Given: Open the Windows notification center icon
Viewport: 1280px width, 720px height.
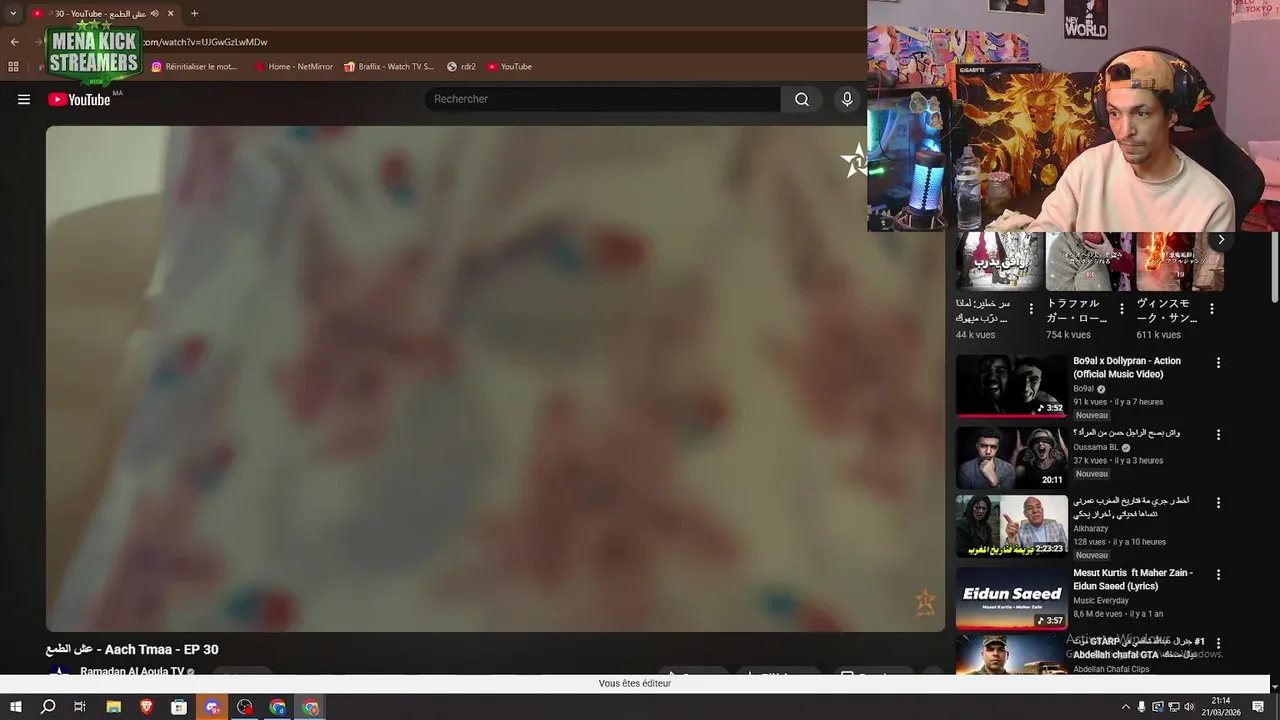Looking at the screenshot, I should (1259, 707).
